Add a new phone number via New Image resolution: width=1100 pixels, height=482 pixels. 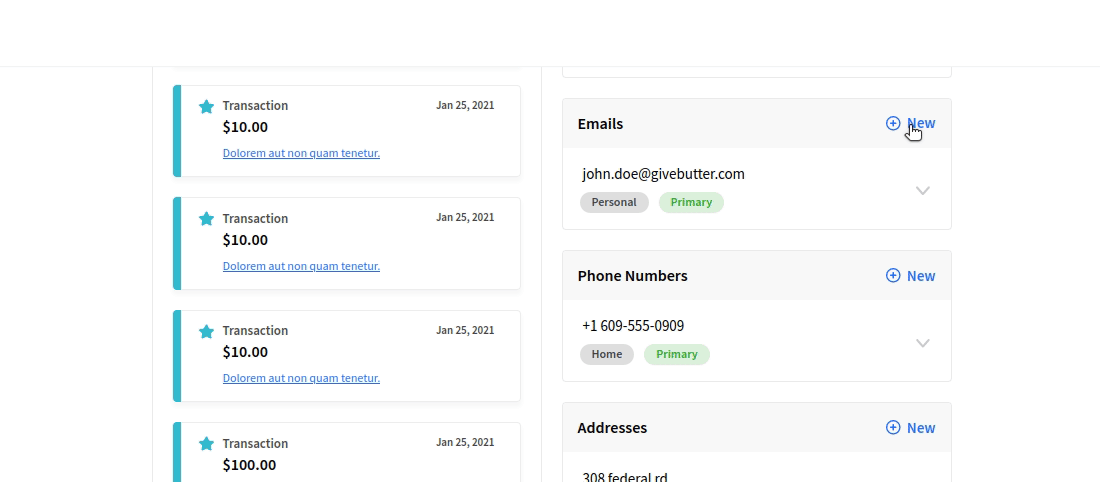pyautogui.click(x=920, y=276)
